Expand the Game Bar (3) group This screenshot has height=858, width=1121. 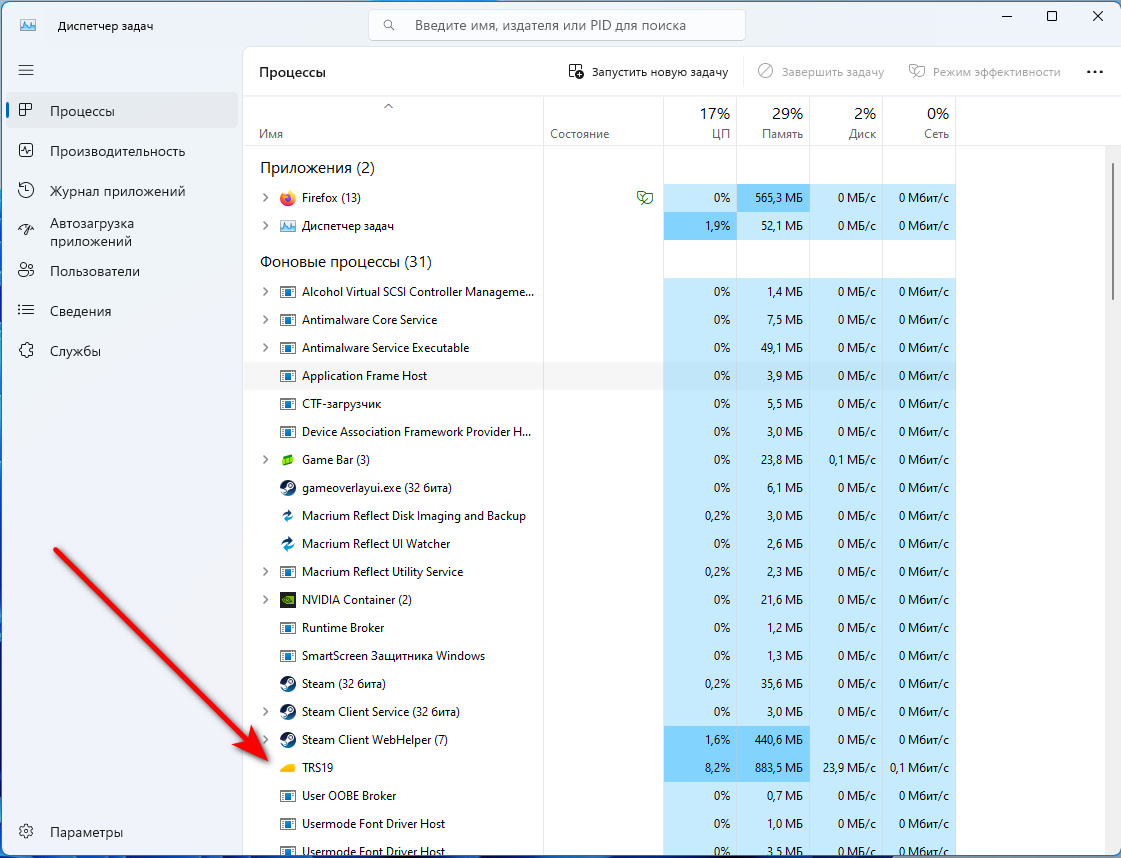coord(265,460)
